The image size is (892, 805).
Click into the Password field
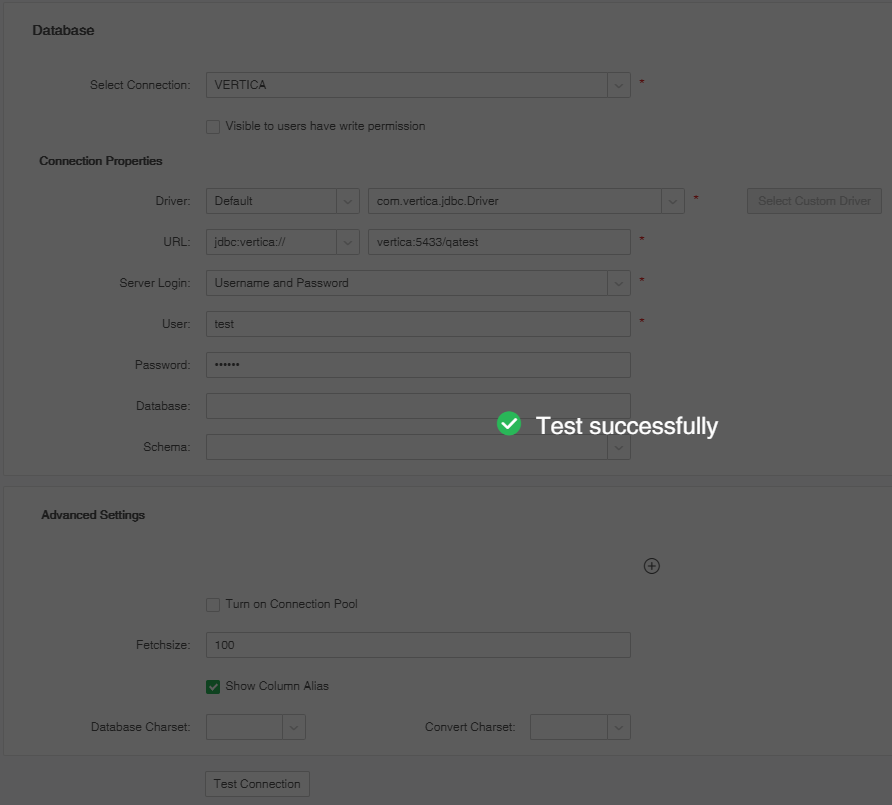click(417, 365)
